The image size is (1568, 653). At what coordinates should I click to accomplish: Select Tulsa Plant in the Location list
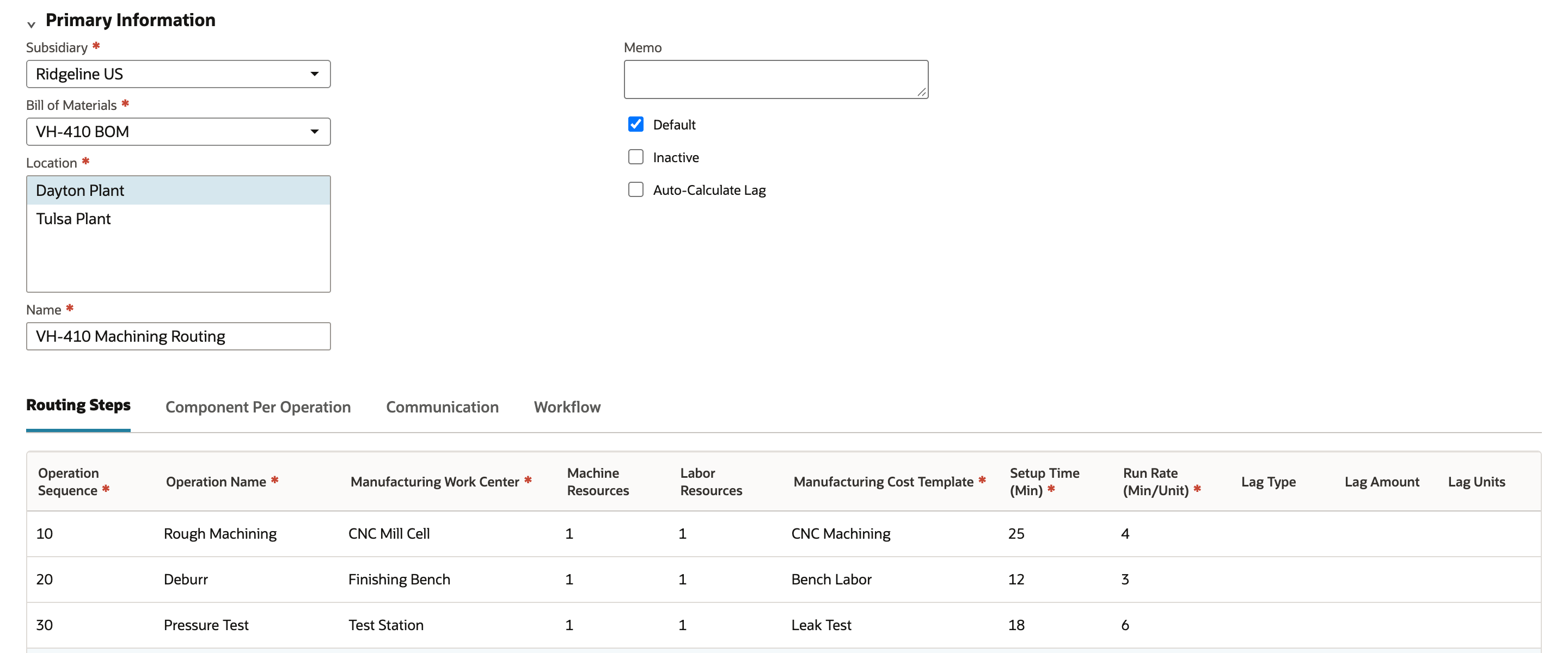click(179, 218)
